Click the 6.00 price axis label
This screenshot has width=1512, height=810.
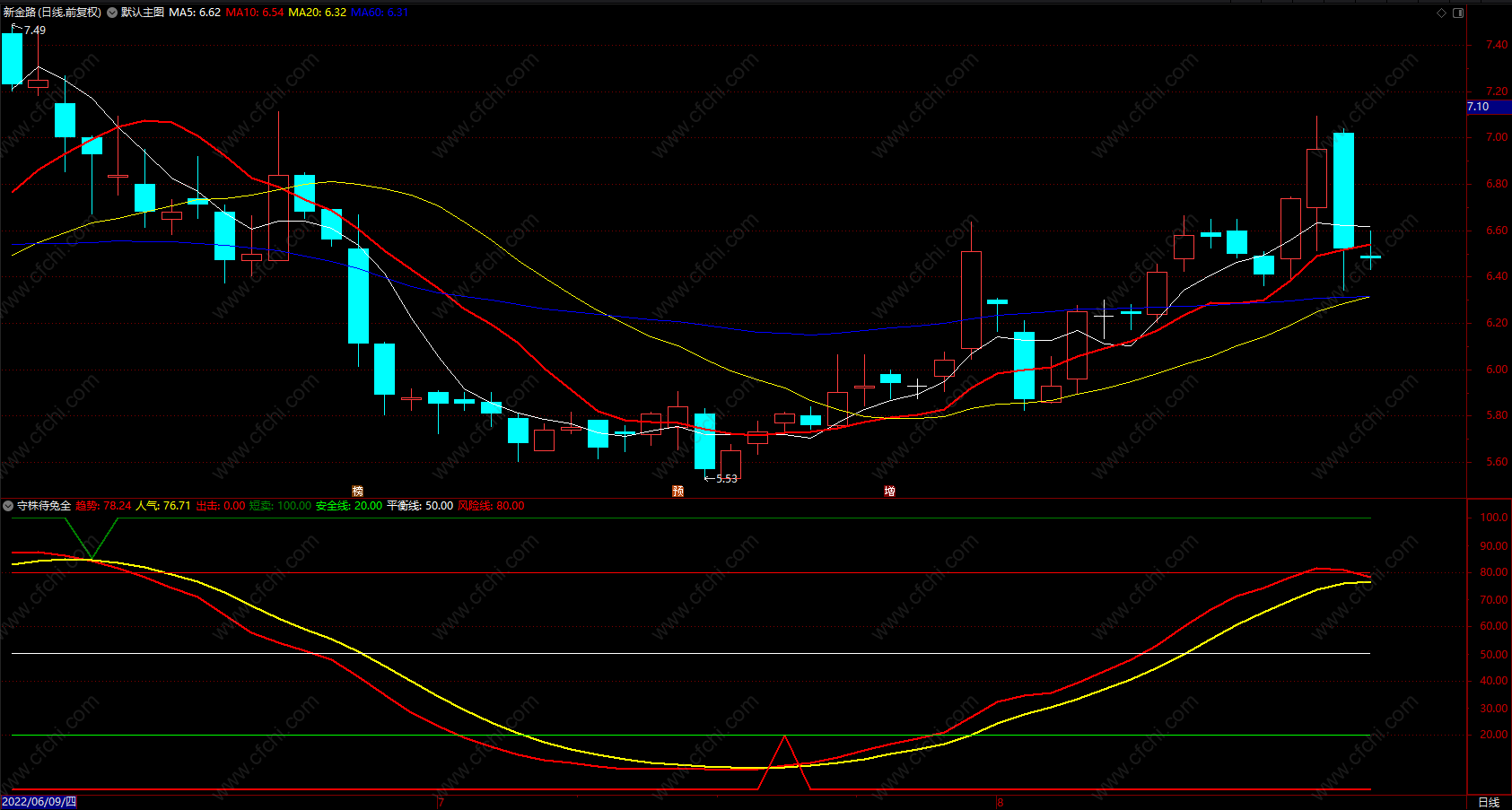[x=1497, y=370]
